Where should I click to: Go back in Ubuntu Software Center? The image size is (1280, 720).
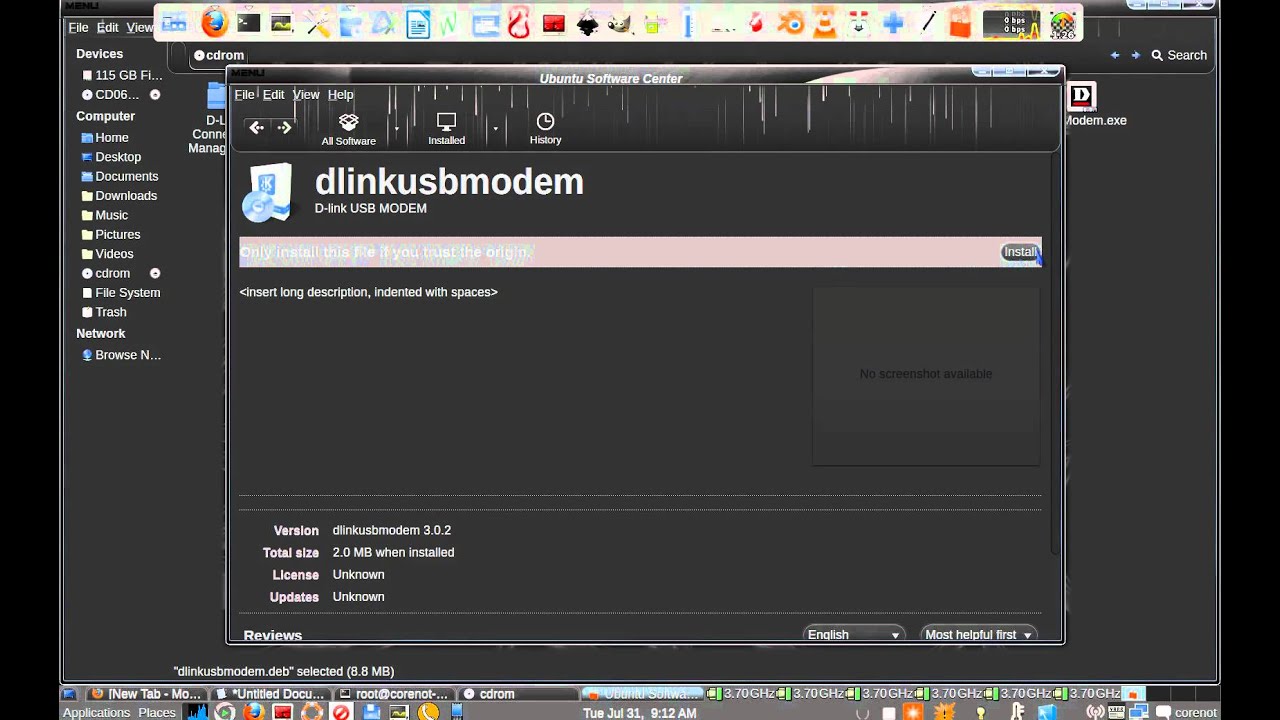(x=256, y=128)
